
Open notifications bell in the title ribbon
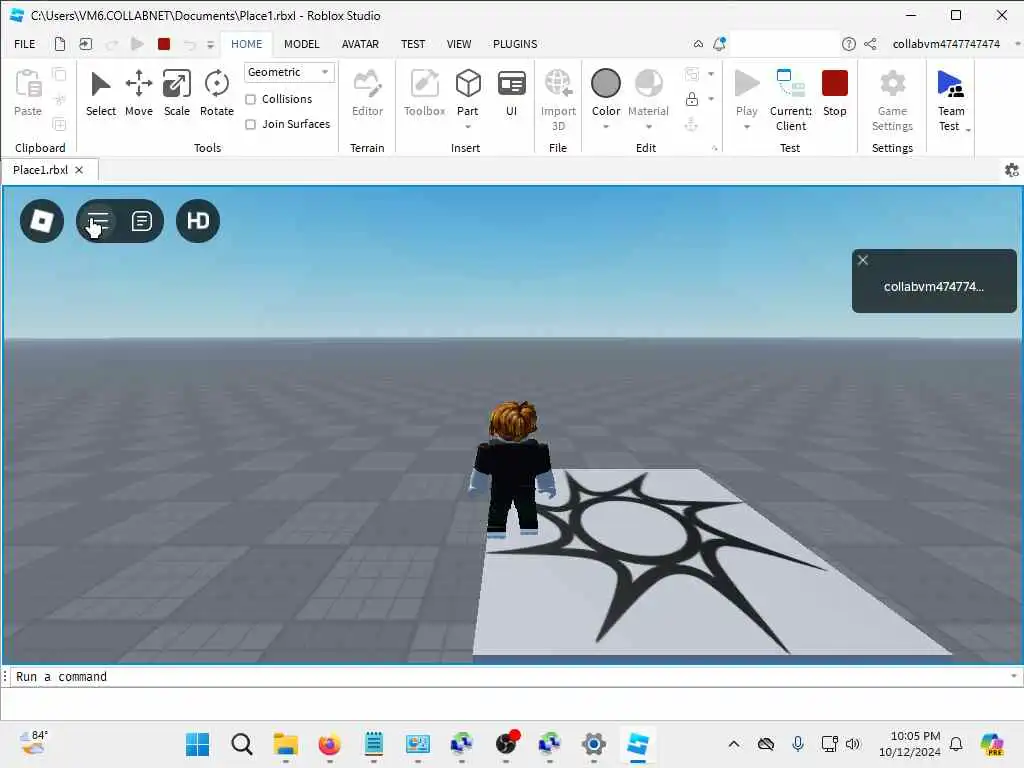pyautogui.click(x=719, y=44)
